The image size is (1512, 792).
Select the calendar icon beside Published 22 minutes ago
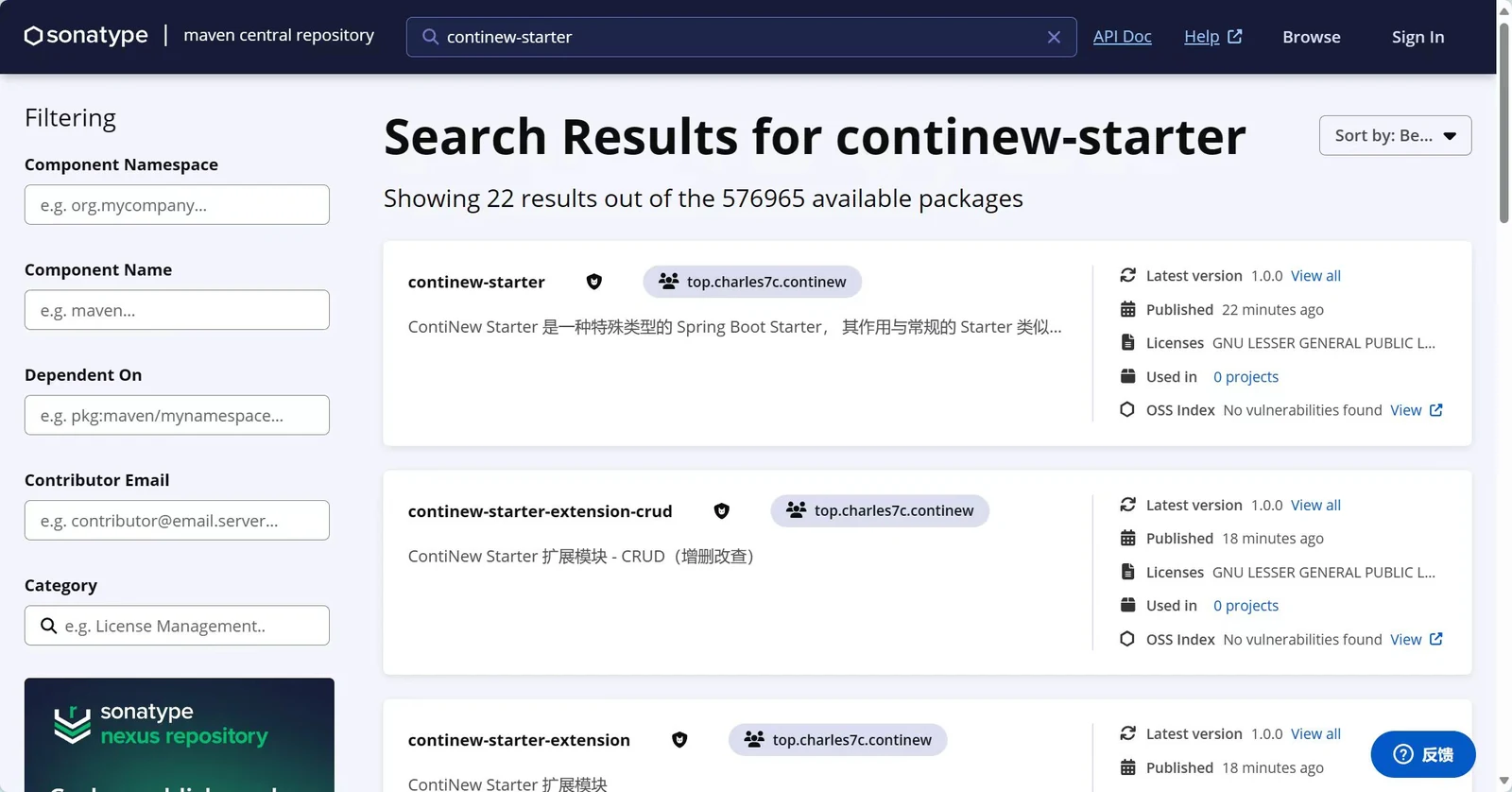(x=1127, y=309)
